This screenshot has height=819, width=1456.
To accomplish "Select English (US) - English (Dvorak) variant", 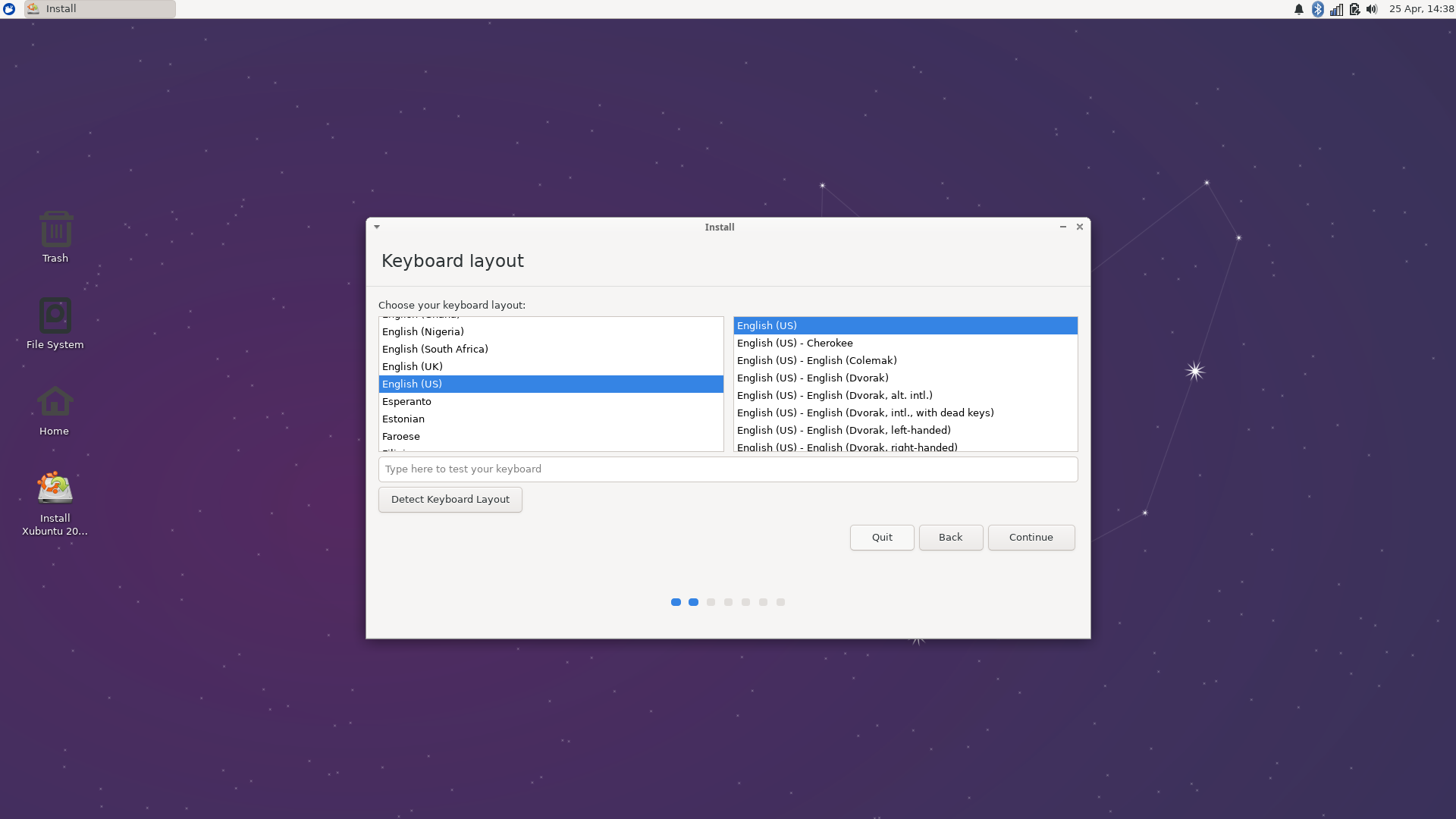I will (x=905, y=378).
